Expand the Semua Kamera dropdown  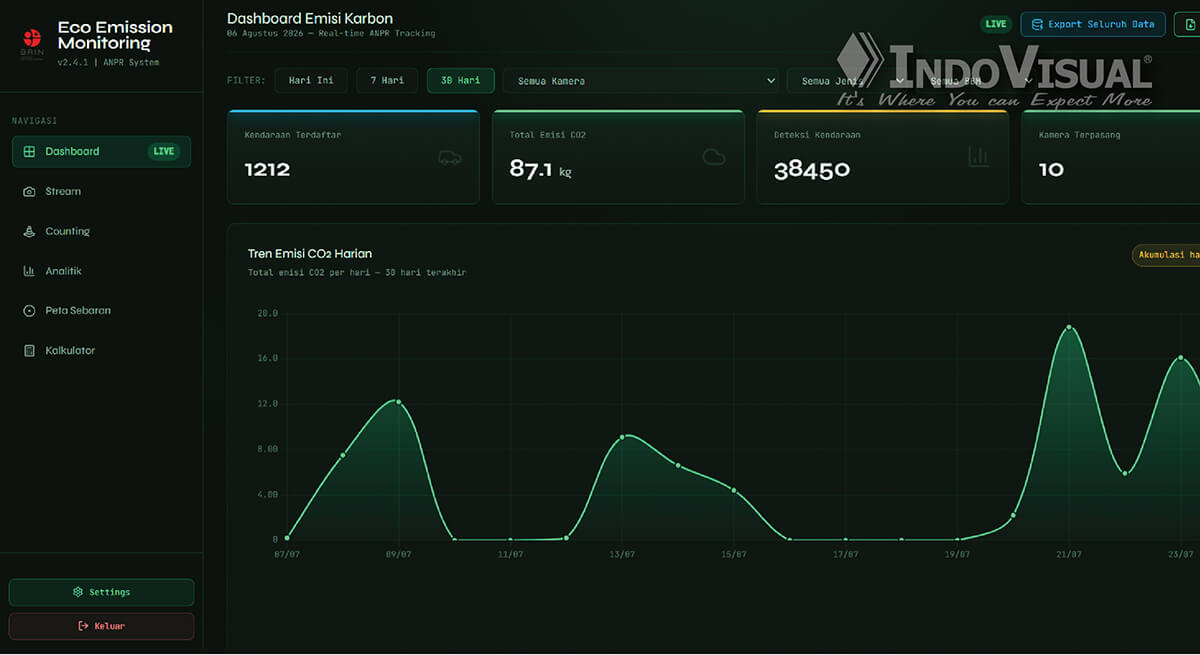click(641, 80)
